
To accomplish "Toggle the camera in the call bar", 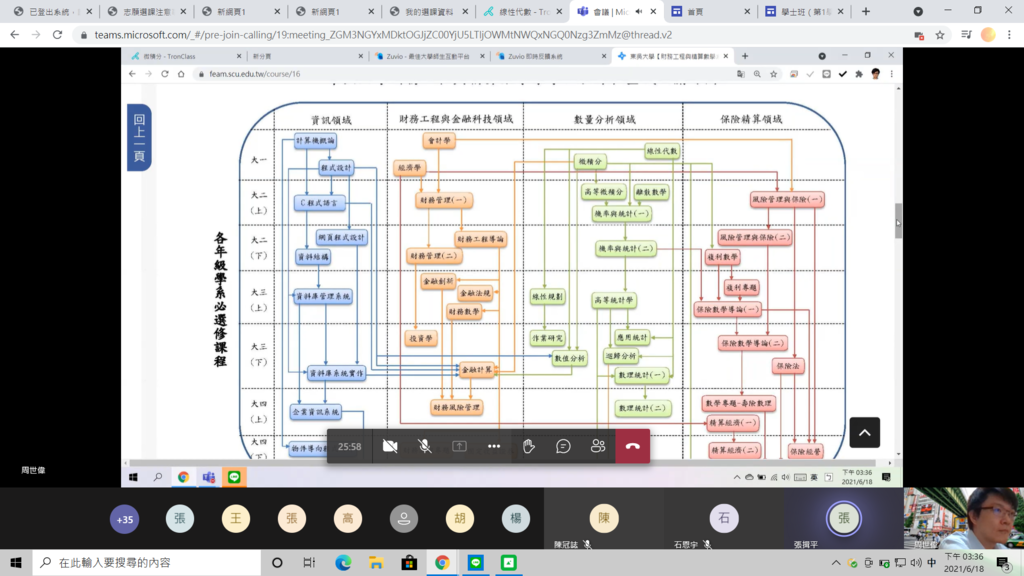I will point(390,446).
